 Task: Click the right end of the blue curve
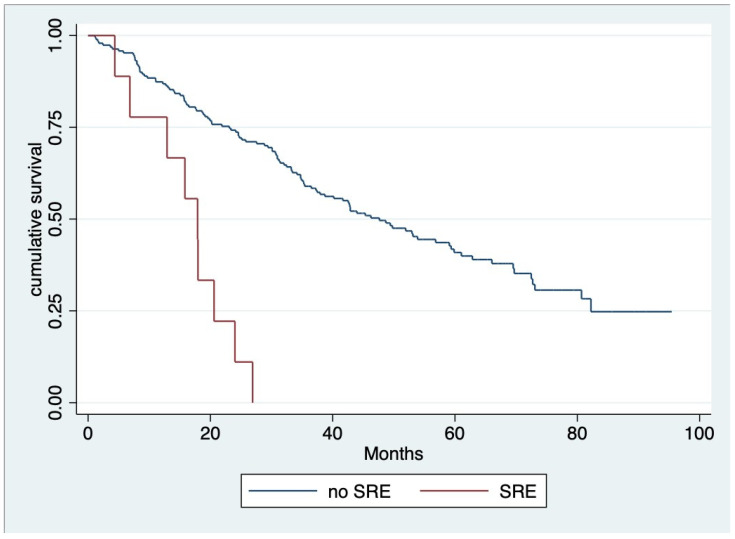(670, 312)
